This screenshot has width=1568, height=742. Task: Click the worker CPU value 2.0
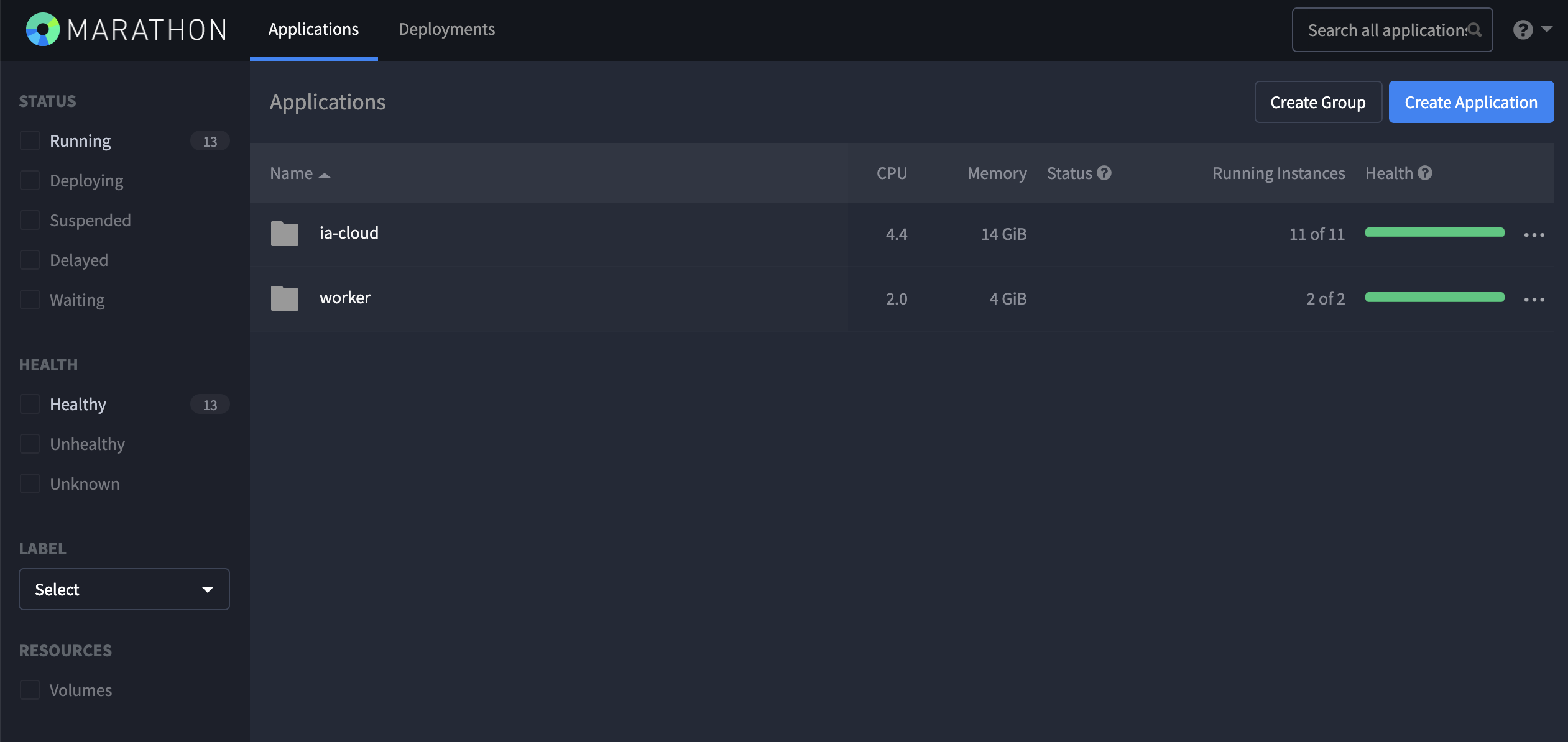(x=897, y=299)
